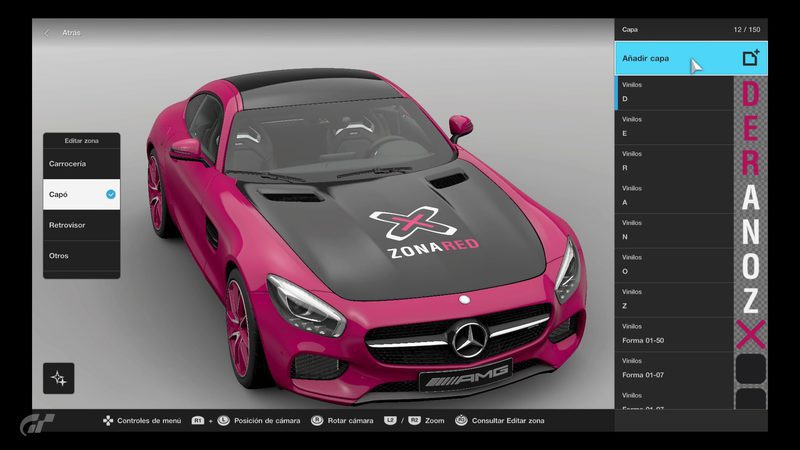Viewport: 800px width, 450px height.
Task: Click the white N decal thumbnail
Action: click(751, 231)
